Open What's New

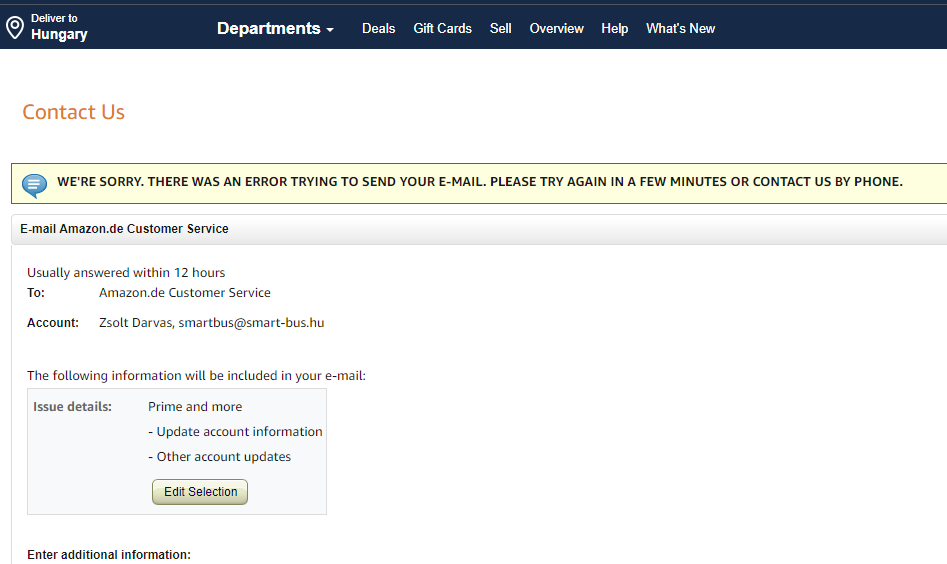click(x=680, y=28)
